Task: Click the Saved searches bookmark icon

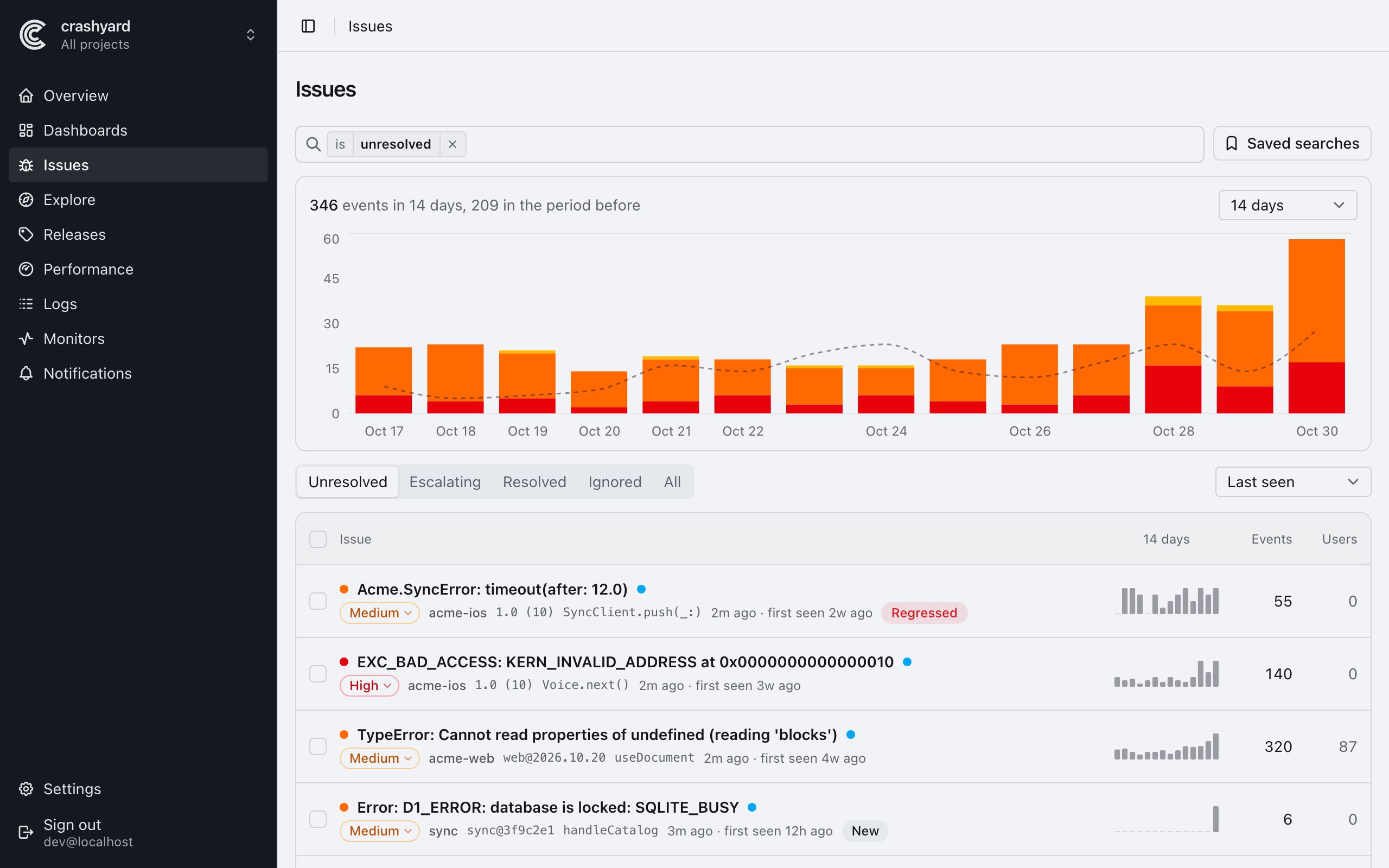Action: point(1232,144)
